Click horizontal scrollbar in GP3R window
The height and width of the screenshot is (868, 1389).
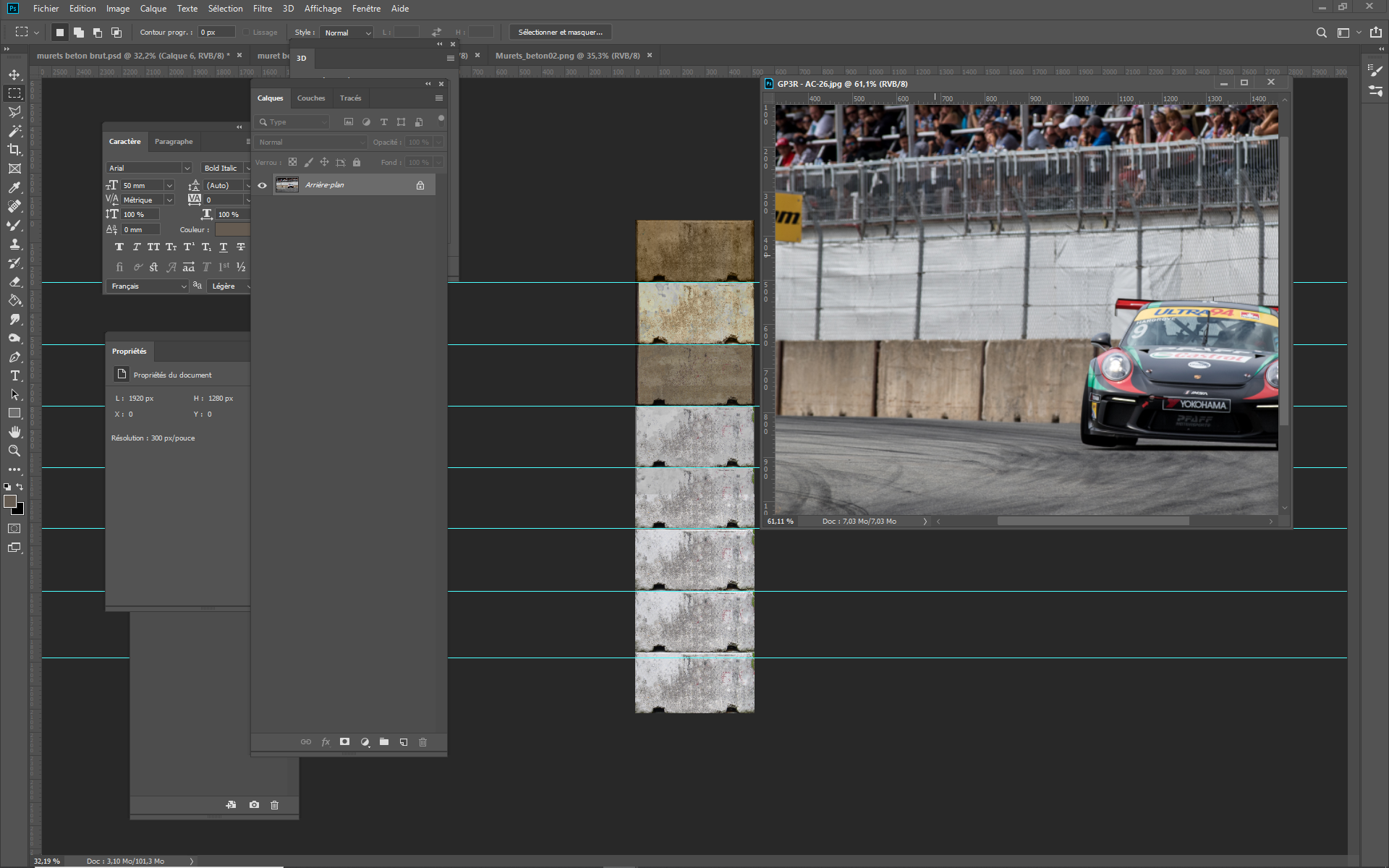1093,522
